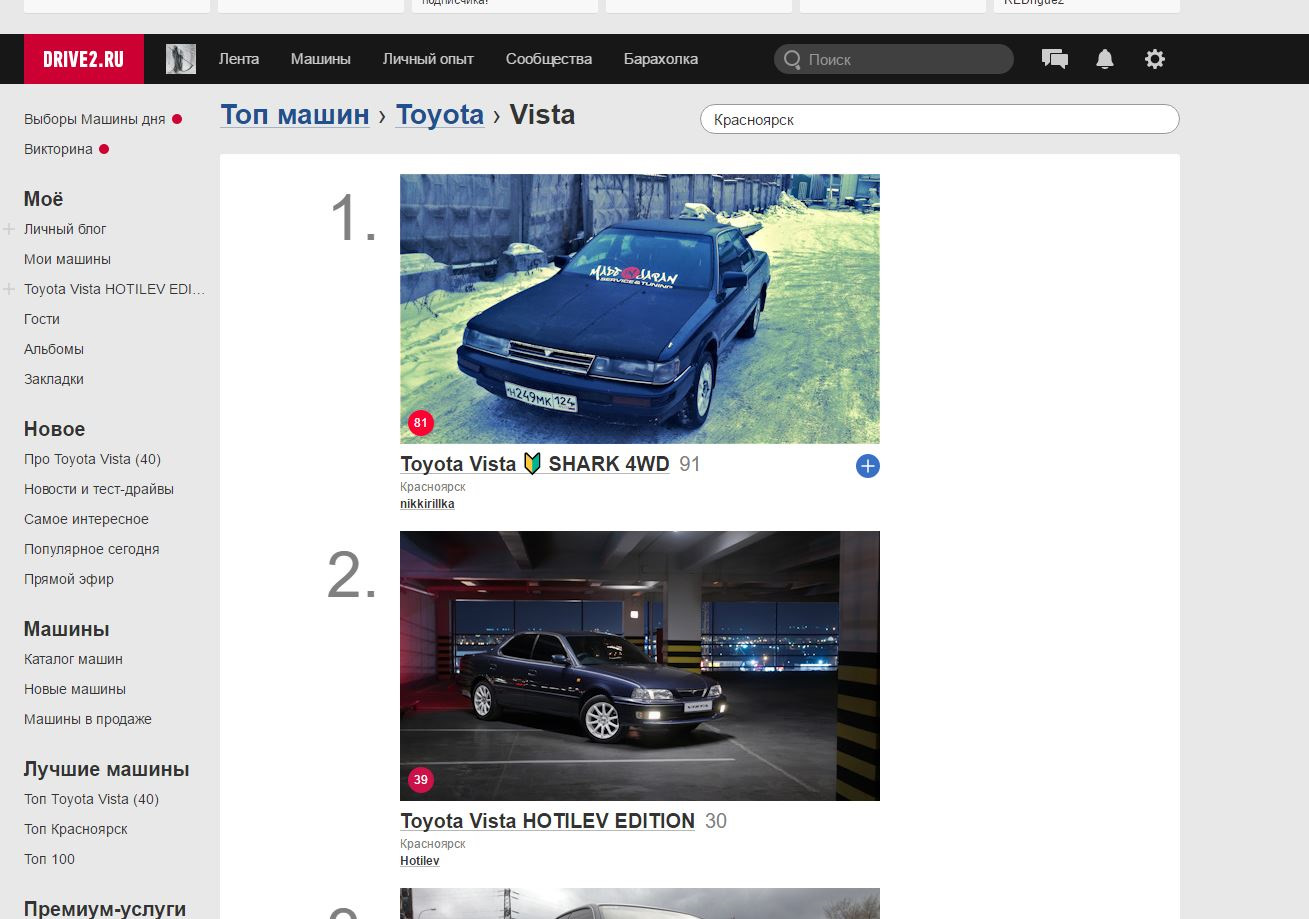The height and width of the screenshot is (919, 1309).
Task: Open Популярное сегодня link
Action: tap(92, 549)
